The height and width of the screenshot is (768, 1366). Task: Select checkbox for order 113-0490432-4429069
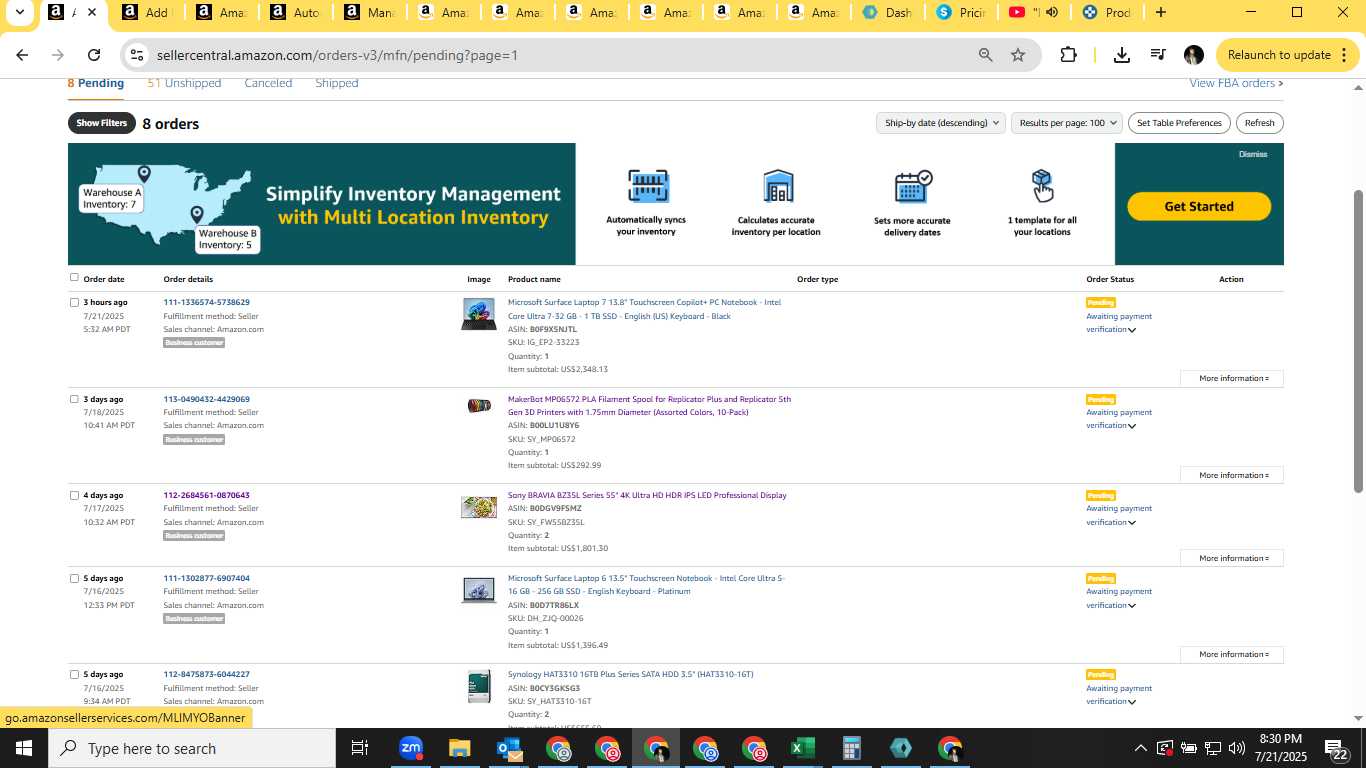74,399
